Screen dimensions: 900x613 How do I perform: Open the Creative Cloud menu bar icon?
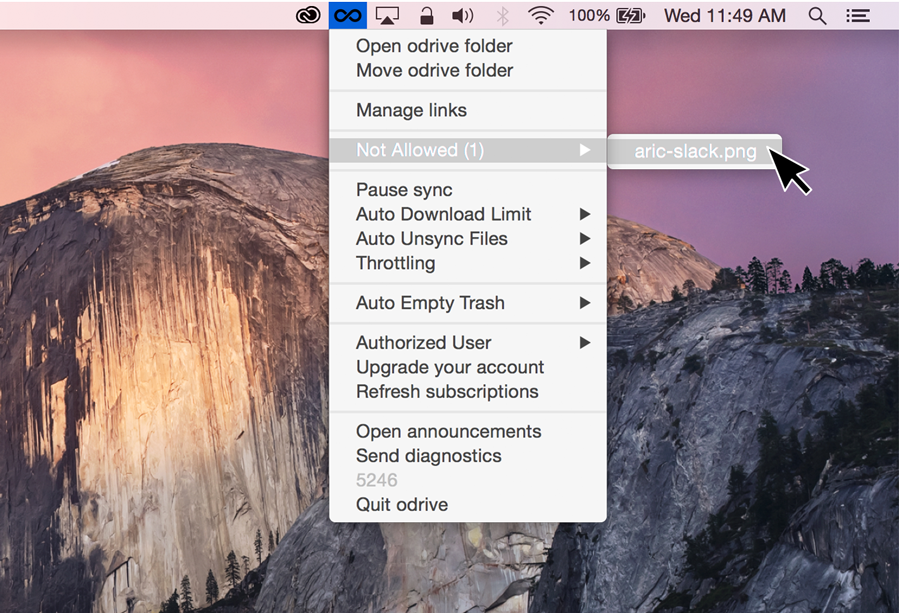(x=308, y=15)
